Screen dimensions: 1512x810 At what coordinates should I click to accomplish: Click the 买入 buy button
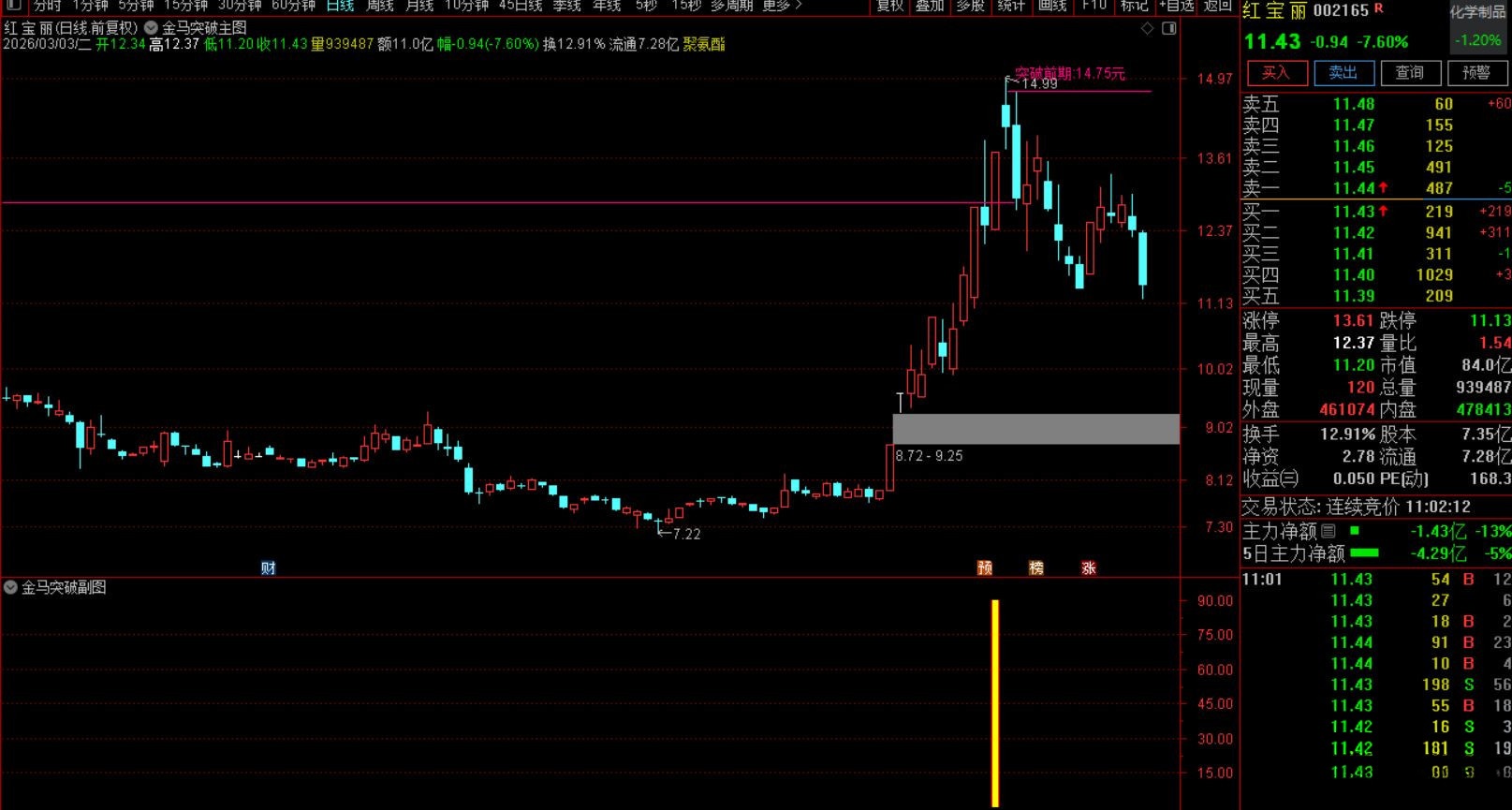pyautogui.click(x=1275, y=73)
